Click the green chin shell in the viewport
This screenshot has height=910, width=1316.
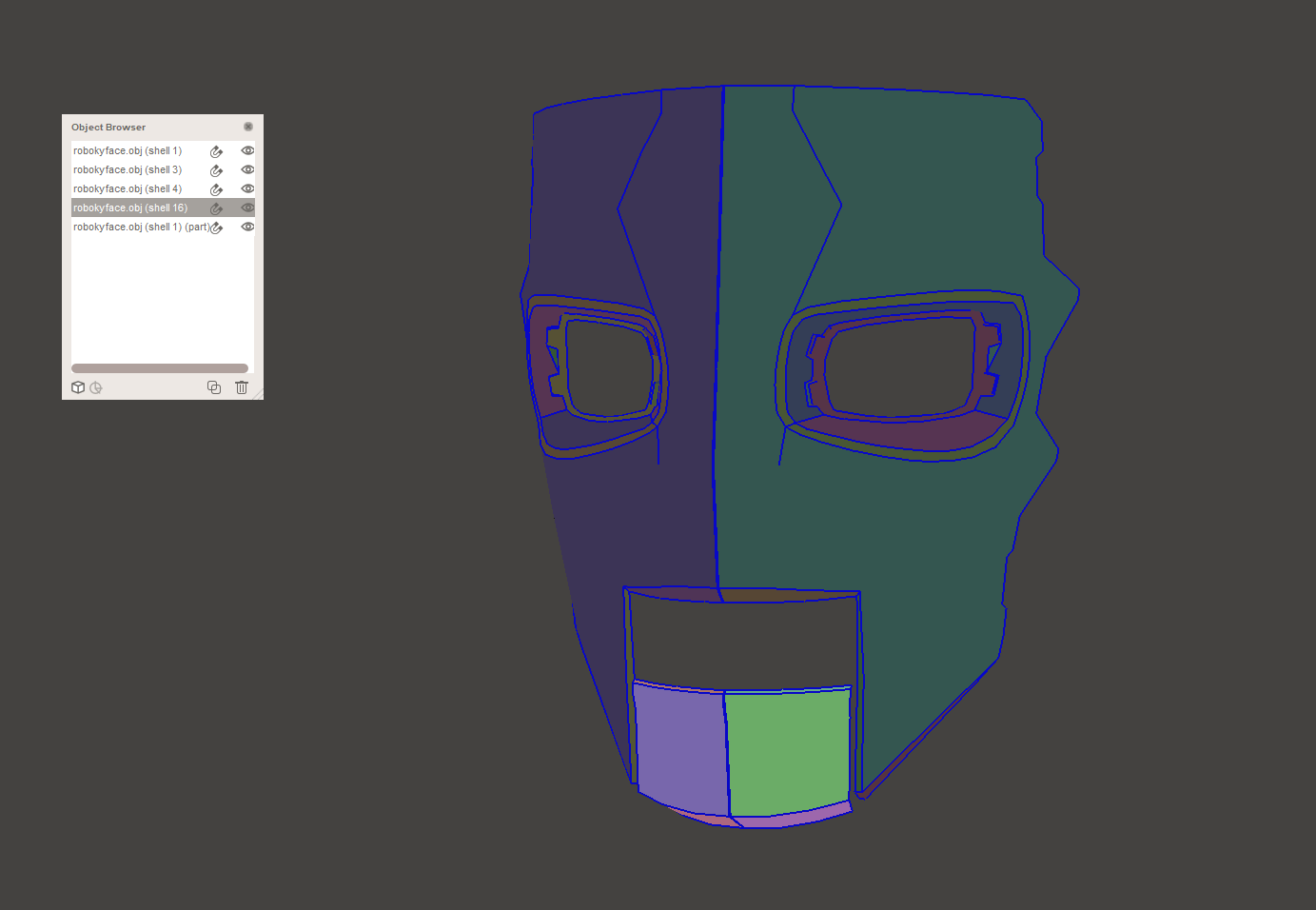[787, 747]
